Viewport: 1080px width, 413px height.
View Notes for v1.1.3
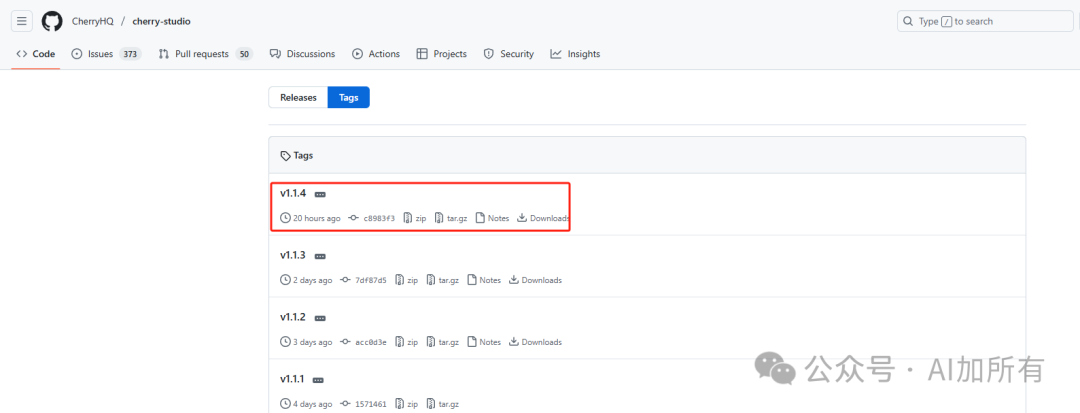[484, 280]
